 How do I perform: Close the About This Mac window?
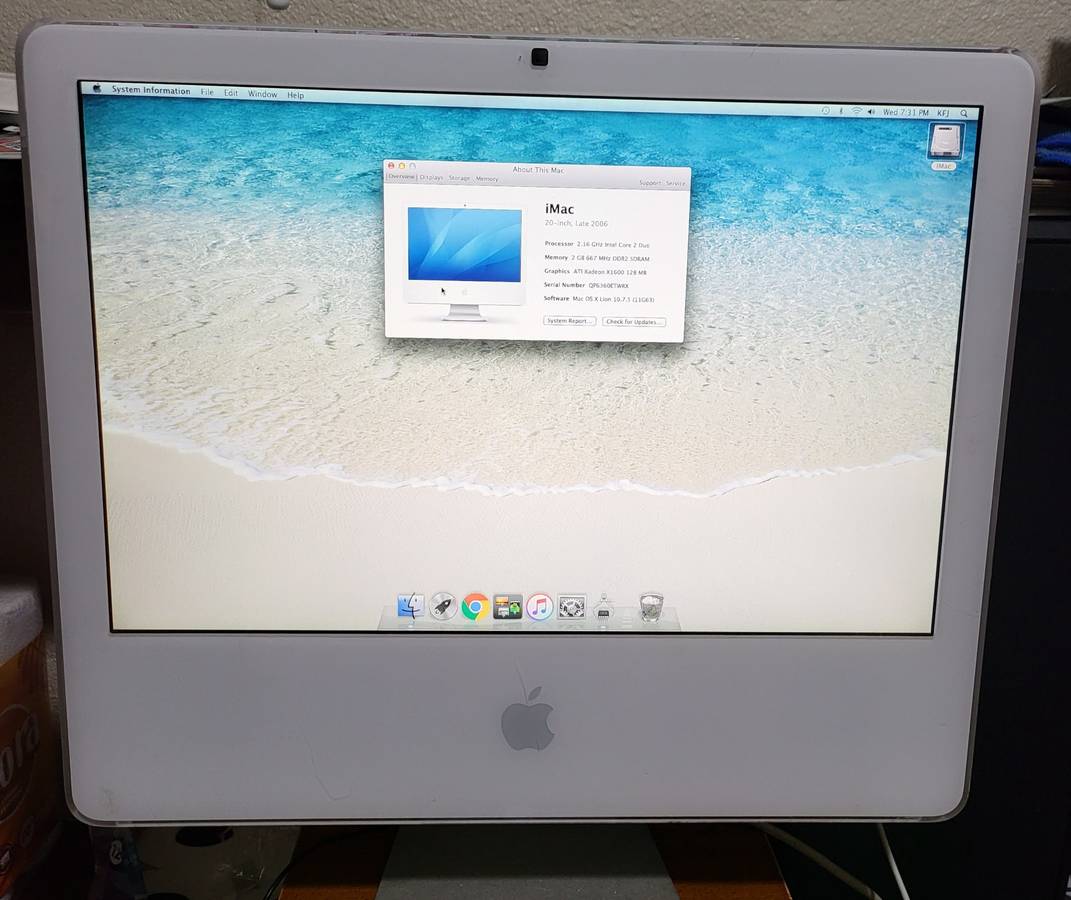pyautogui.click(x=391, y=166)
